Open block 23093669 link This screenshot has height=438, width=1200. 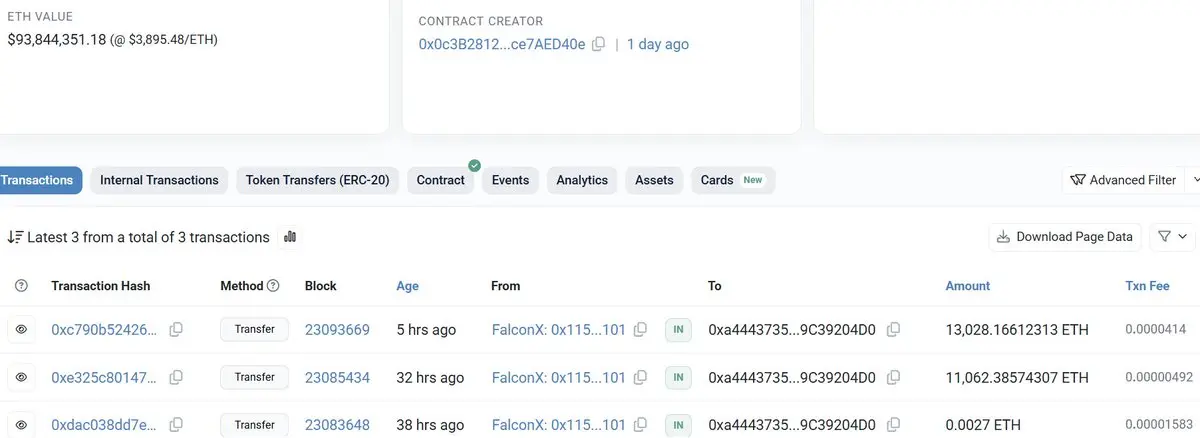click(337, 329)
